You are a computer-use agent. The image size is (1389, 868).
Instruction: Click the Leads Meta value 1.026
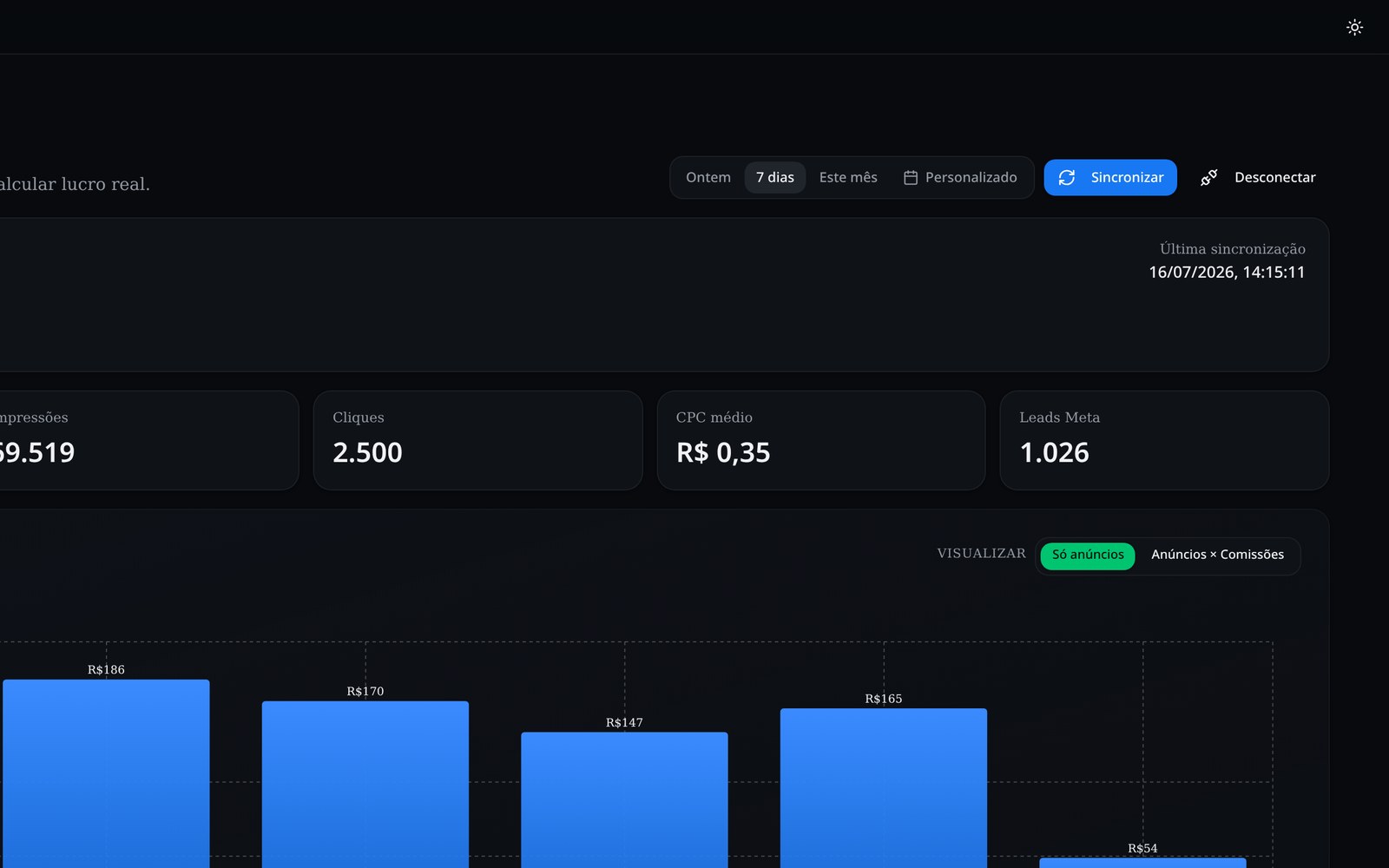[x=1054, y=452]
